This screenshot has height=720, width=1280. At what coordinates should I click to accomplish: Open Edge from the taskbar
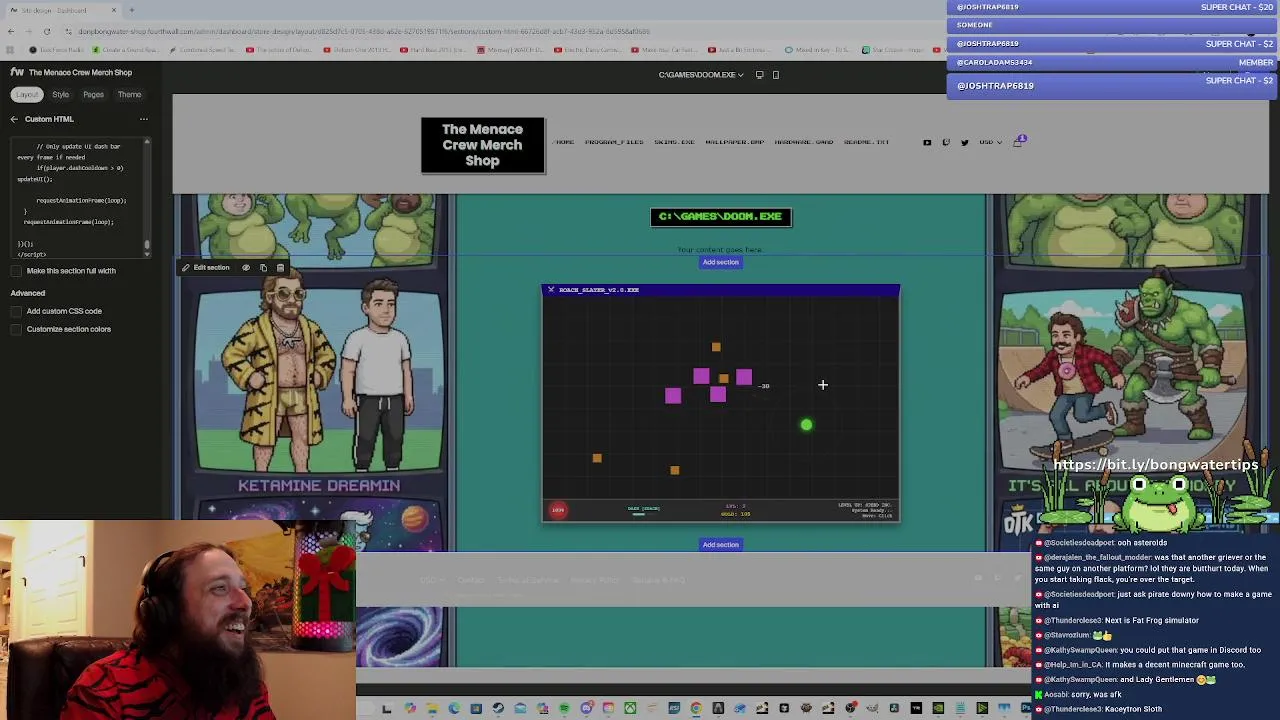(454, 708)
